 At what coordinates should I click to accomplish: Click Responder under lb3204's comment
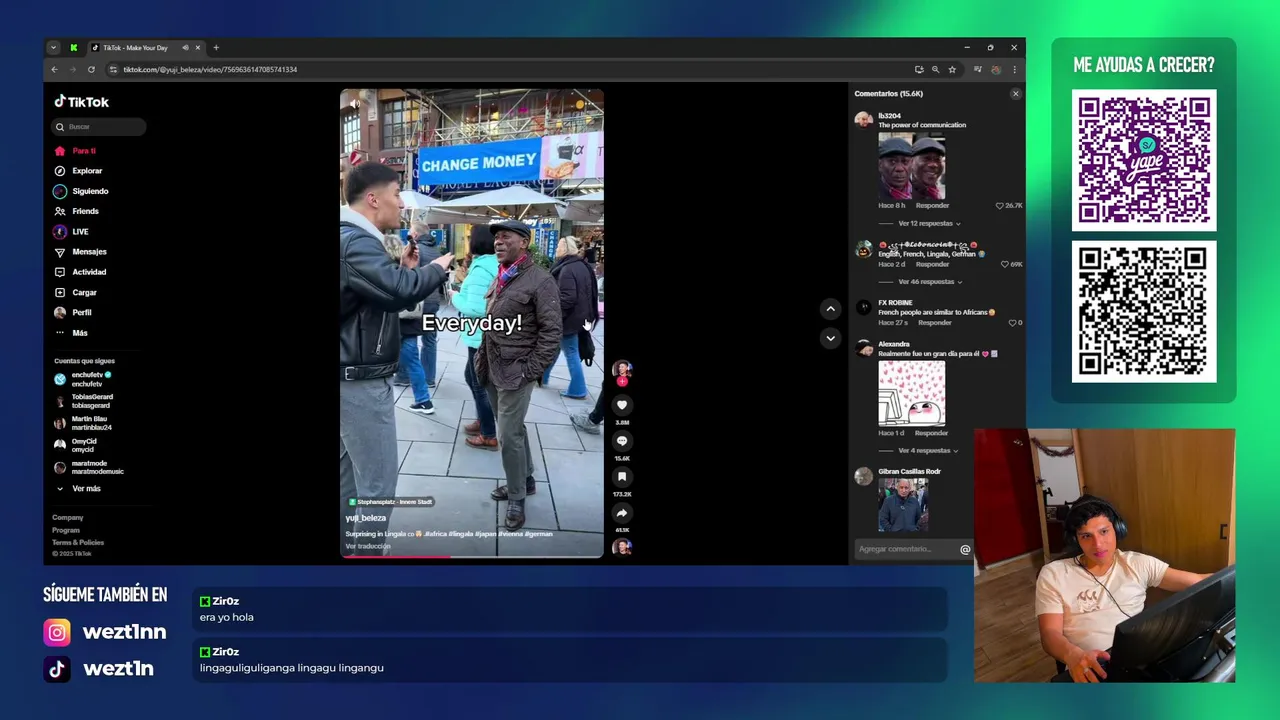point(932,206)
